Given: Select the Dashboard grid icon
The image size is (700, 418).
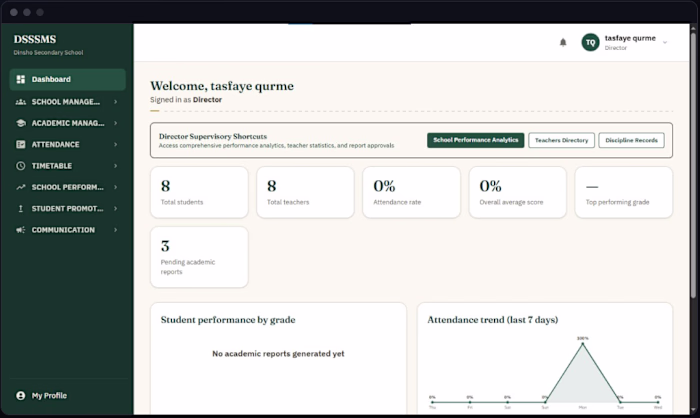Looking at the screenshot, I should 21,79.
